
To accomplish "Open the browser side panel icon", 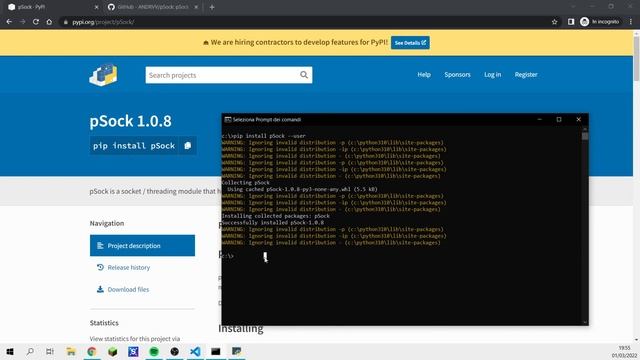I will pos(571,22).
